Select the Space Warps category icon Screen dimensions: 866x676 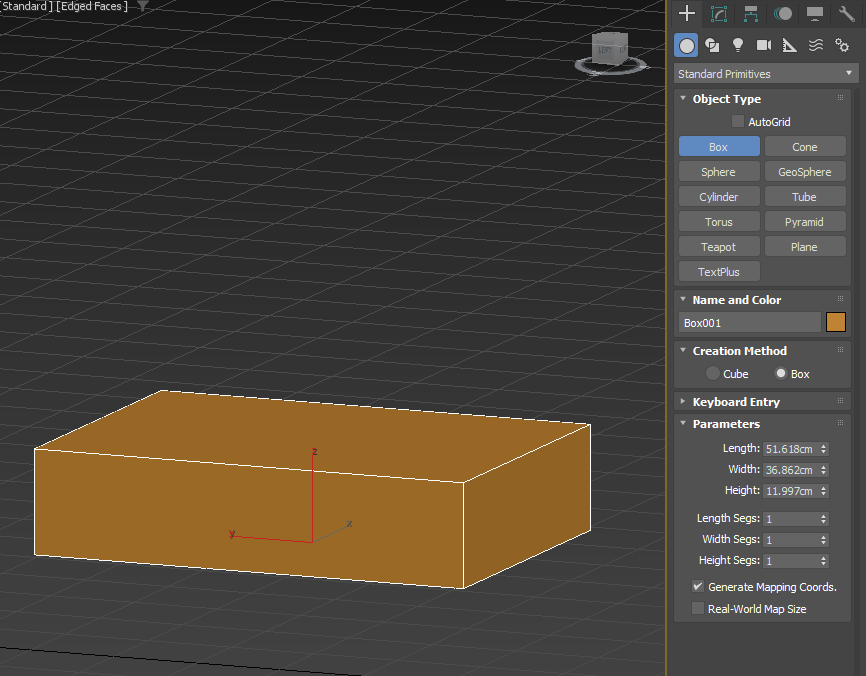(x=816, y=45)
